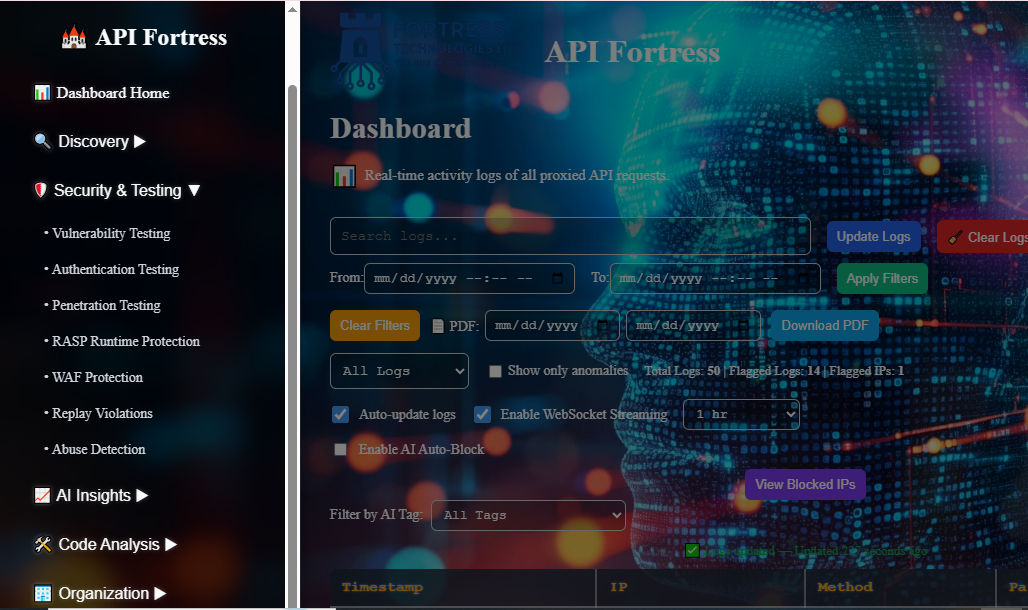Viewport: 1028px width, 610px height.
Task: Click the Discovery magnifying glass icon
Action: coord(43,141)
